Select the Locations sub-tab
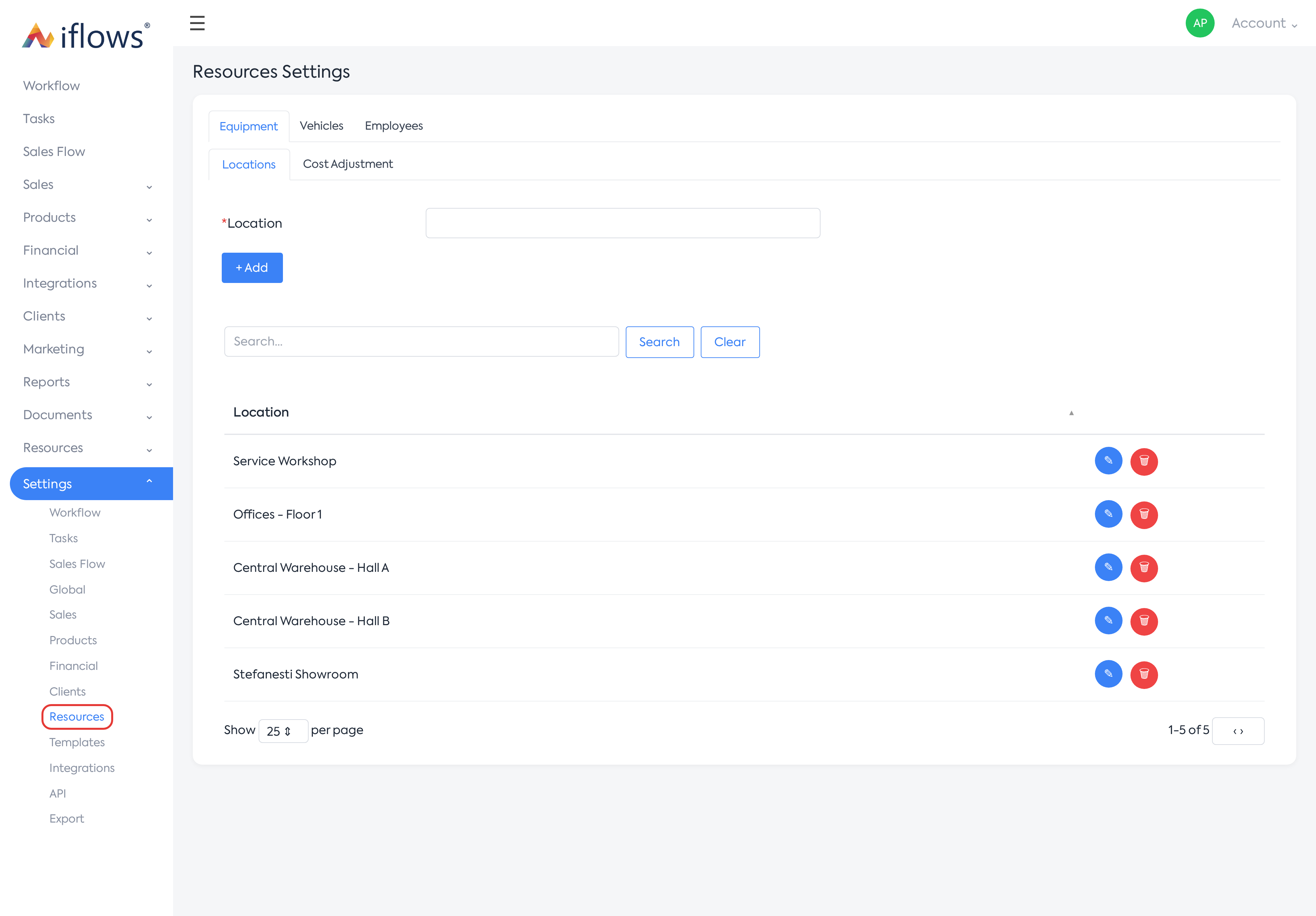Screen dimensions: 1316x916 click(x=249, y=165)
